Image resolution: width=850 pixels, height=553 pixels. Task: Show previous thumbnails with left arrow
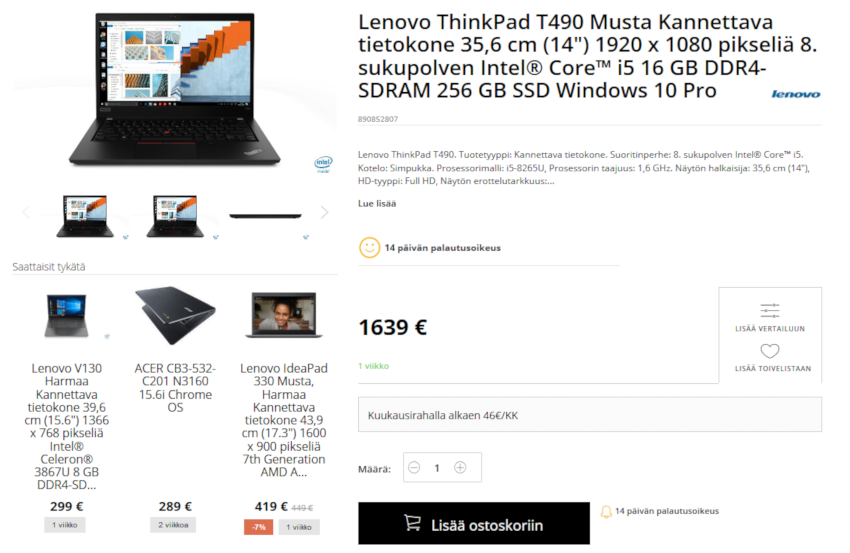click(x=26, y=213)
